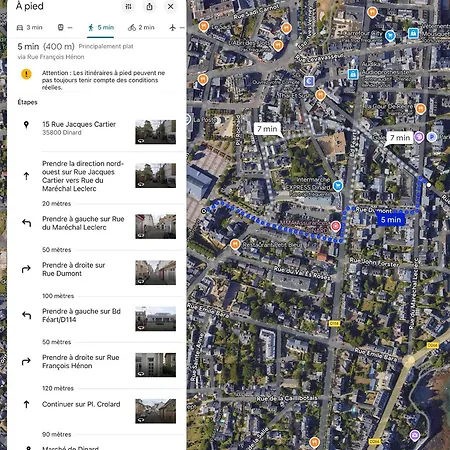Select walking 5 min tab

click(x=101, y=27)
